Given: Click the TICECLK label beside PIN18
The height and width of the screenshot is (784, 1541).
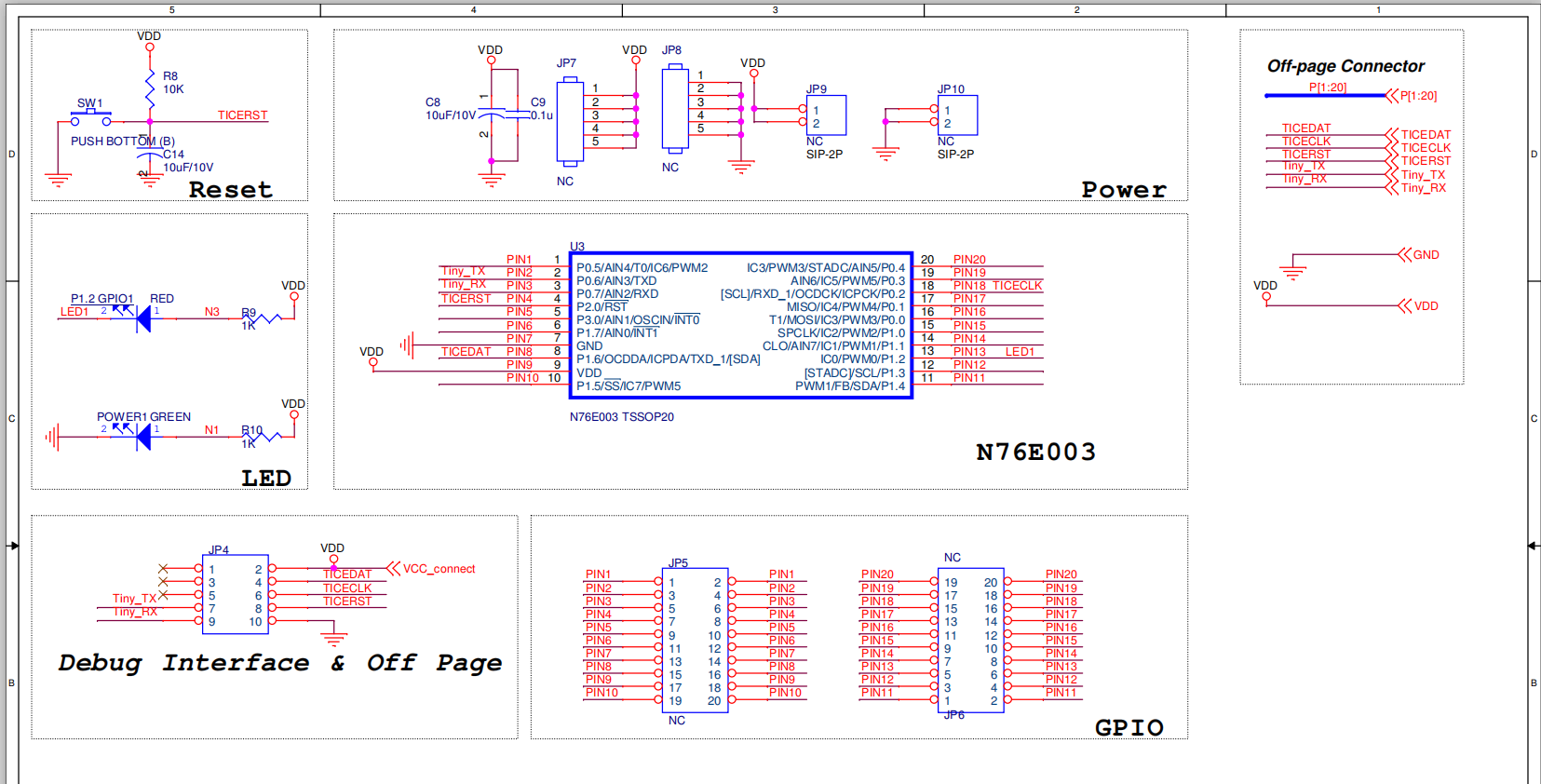Looking at the screenshot, I should tap(1017, 286).
